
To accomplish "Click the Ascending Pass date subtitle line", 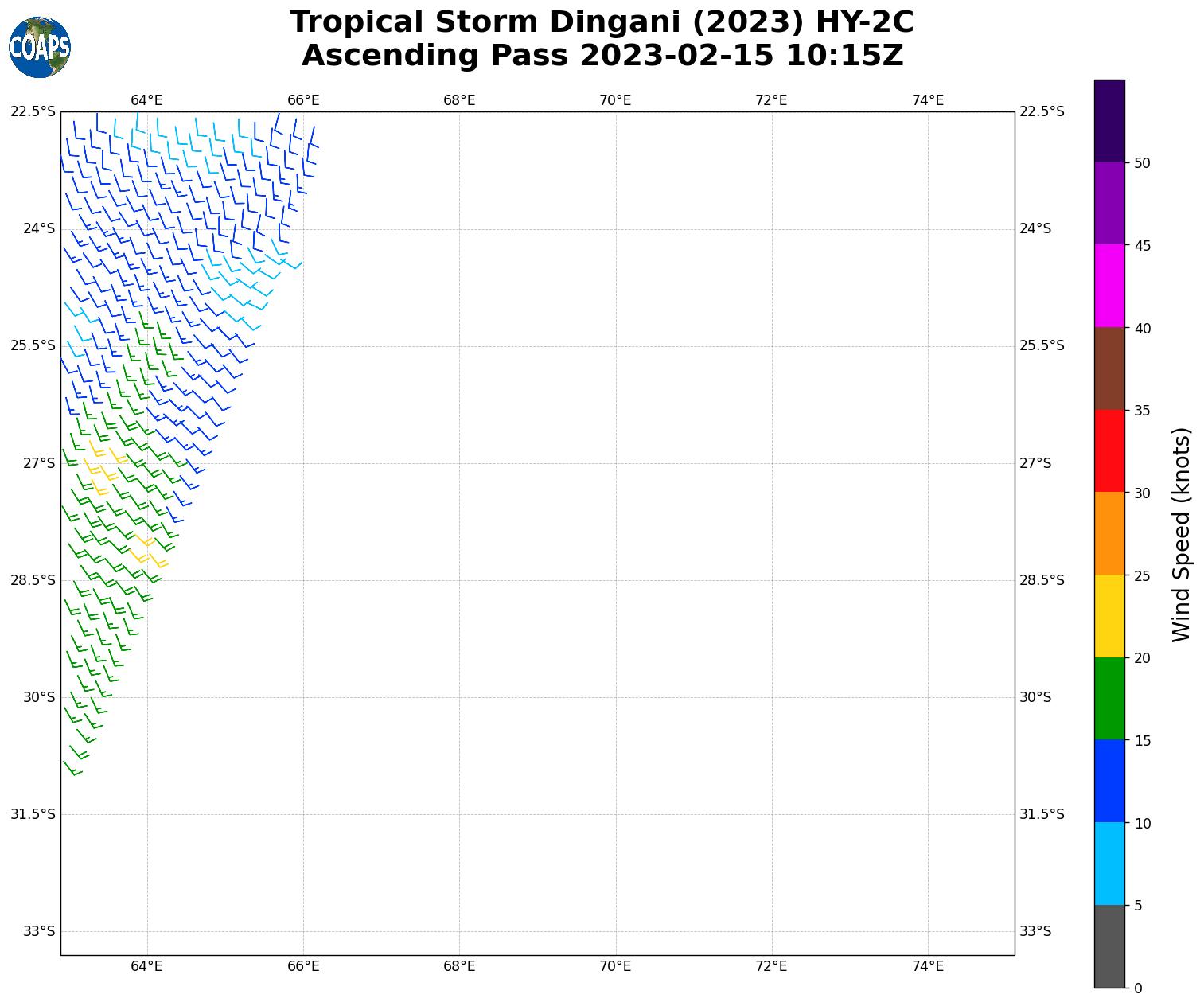I will 602,56.
